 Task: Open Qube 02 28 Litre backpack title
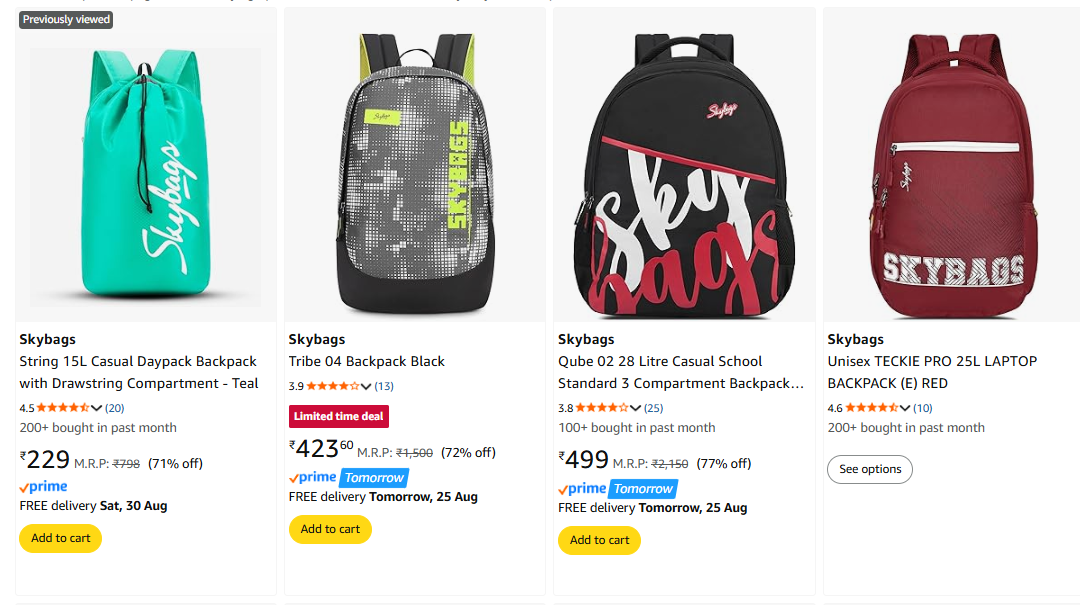(x=680, y=372)
